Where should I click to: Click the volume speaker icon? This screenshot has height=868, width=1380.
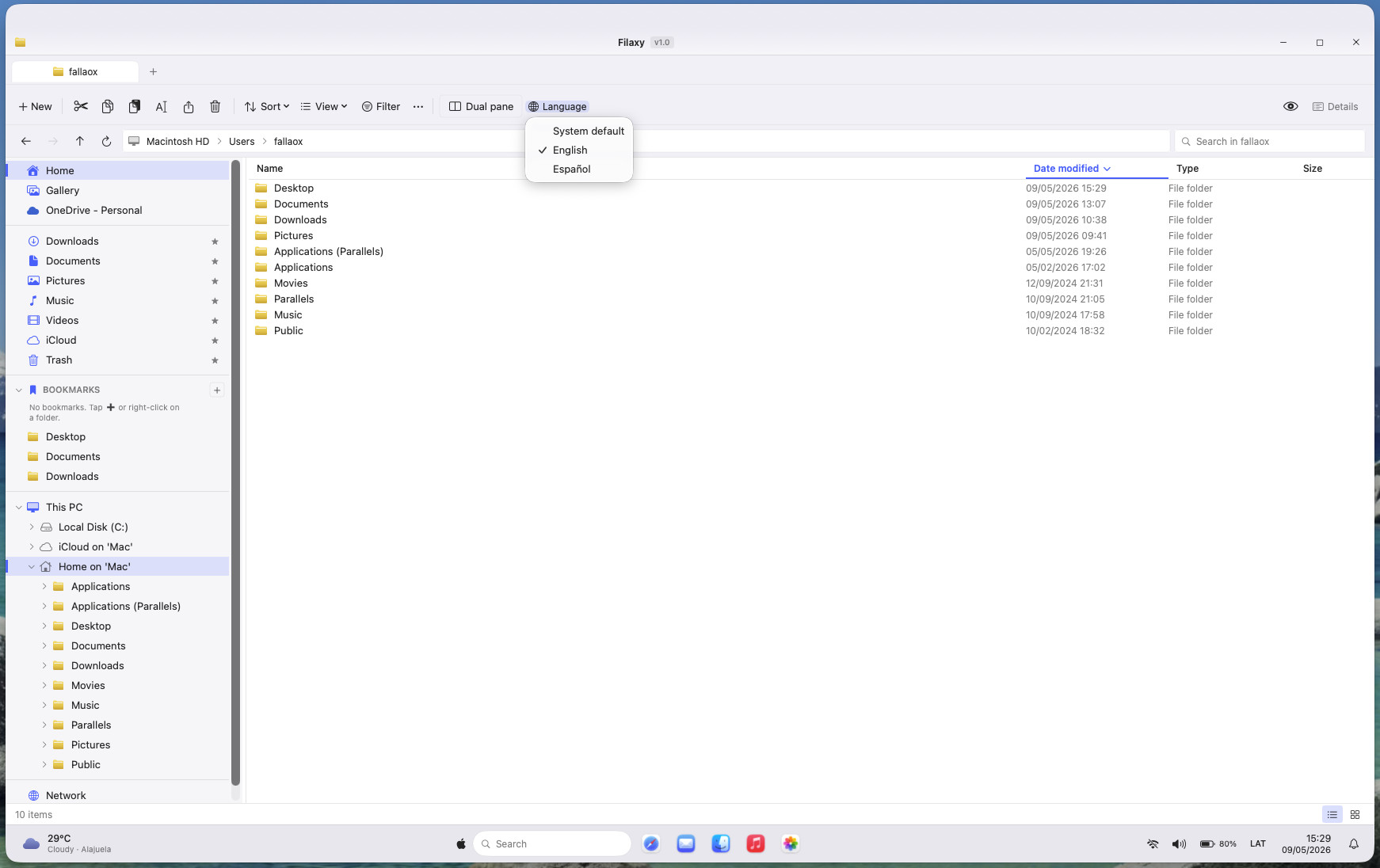(x=1179, y=843)
